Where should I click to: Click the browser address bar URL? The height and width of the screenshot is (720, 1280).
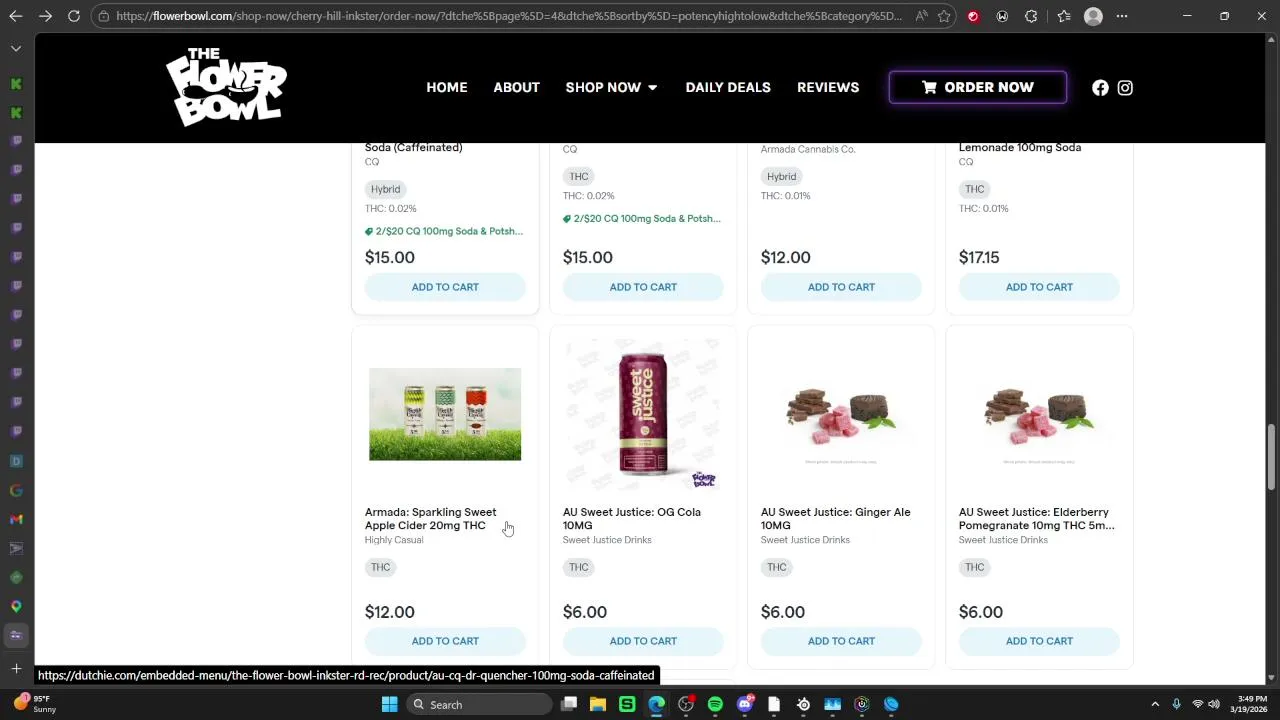point(508,16)
